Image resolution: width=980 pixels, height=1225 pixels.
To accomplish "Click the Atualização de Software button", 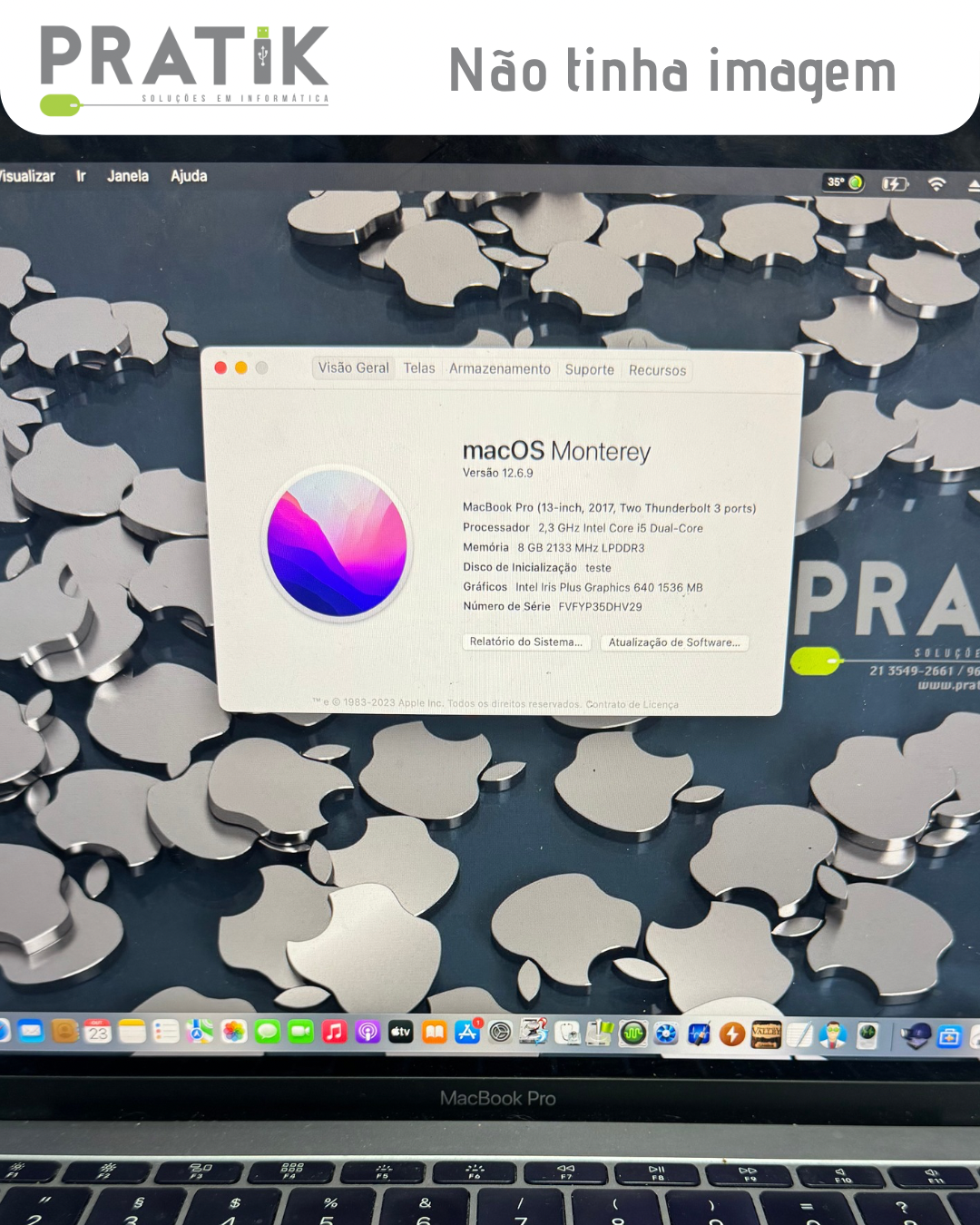I will coord(674,642).
